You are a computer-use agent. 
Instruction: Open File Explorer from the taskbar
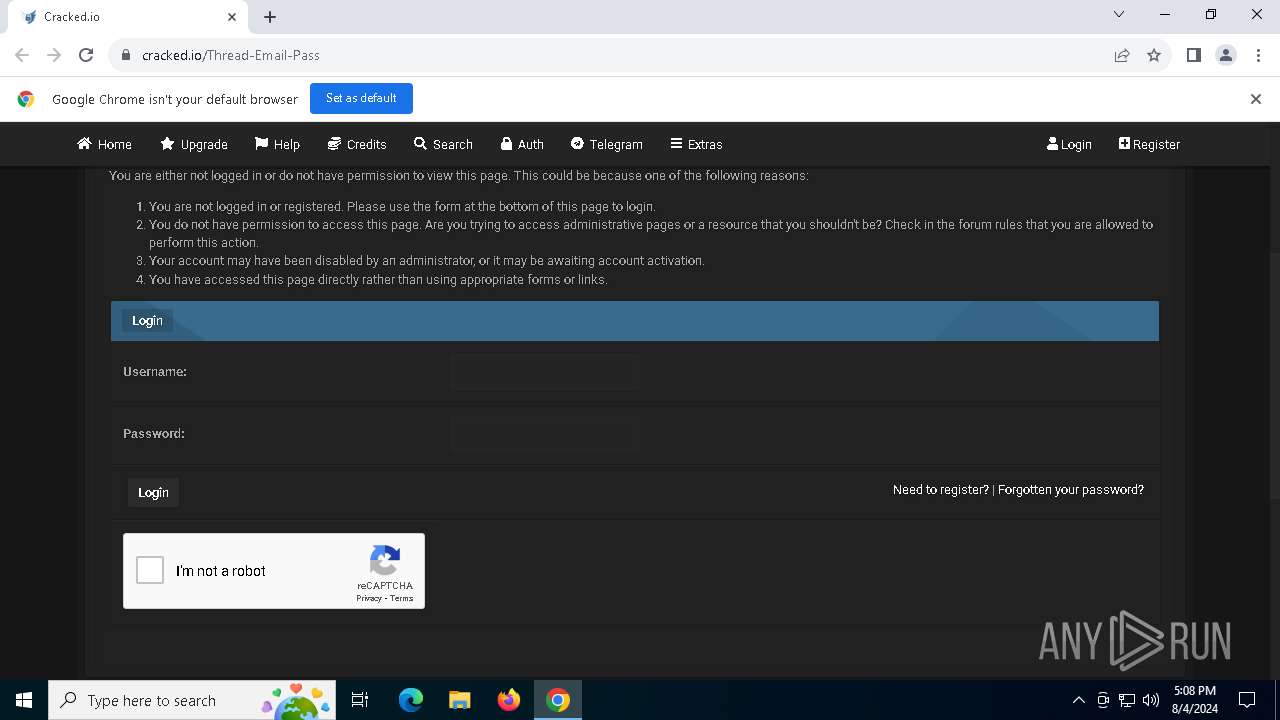pos(460,700)
